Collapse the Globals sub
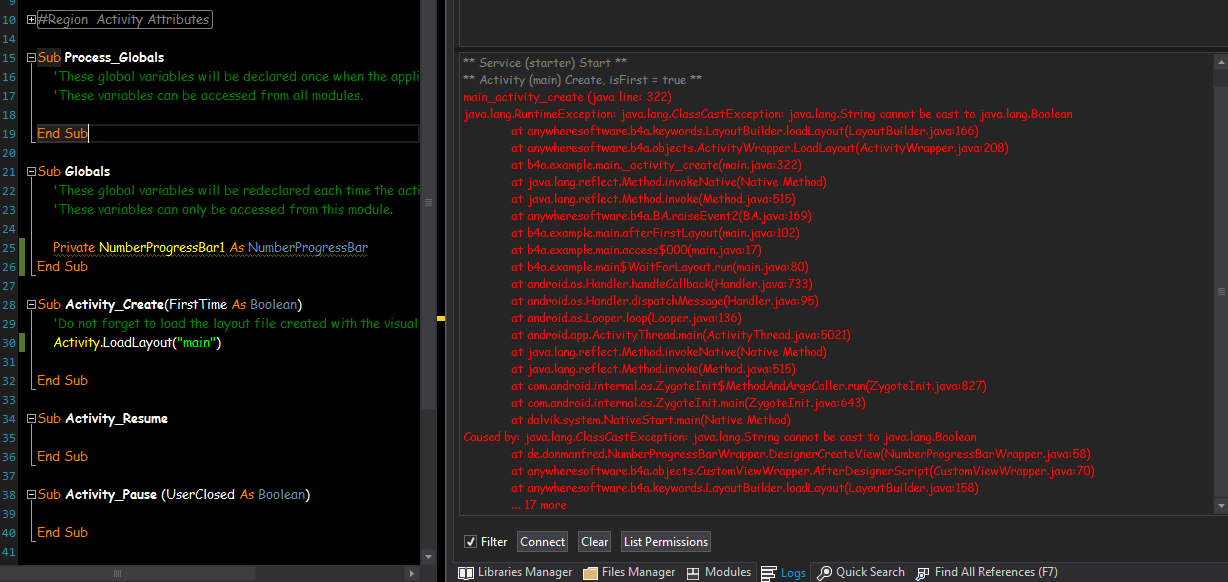This screenshot has width=1228, height=582. coord(32,172)
